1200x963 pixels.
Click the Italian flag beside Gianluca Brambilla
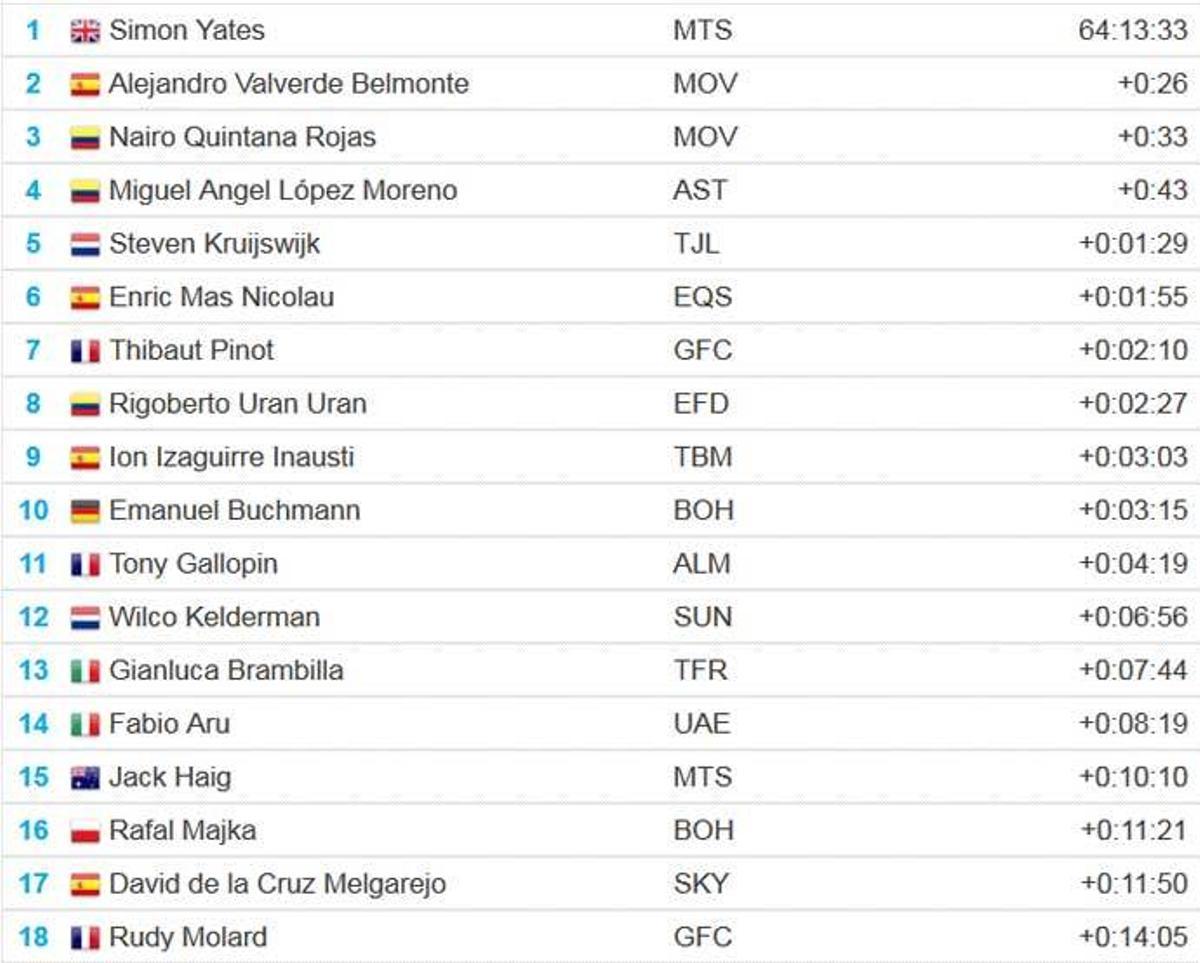point(85,671)
